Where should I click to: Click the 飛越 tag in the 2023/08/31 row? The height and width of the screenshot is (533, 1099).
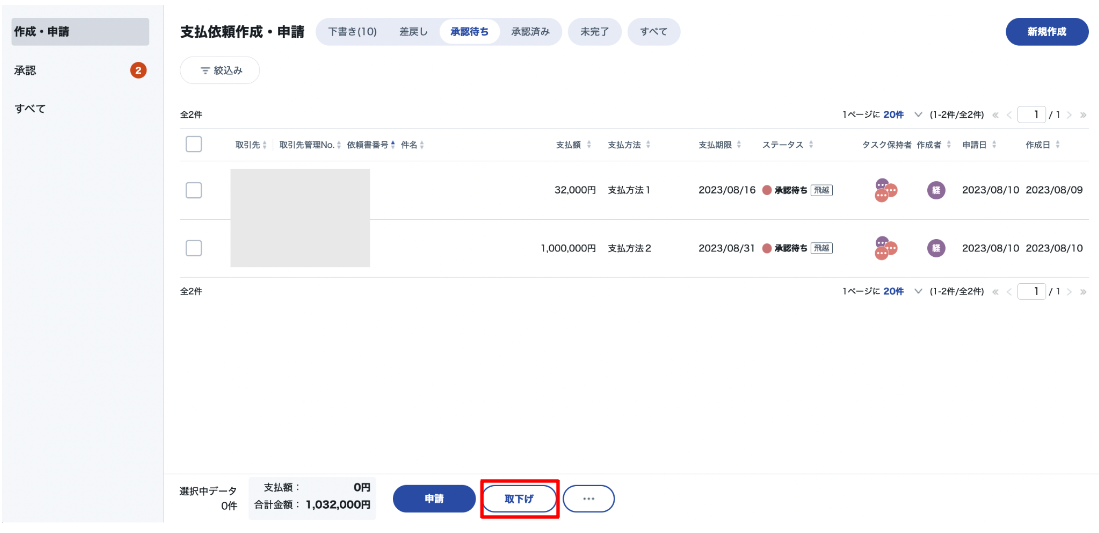pos(821,248)
